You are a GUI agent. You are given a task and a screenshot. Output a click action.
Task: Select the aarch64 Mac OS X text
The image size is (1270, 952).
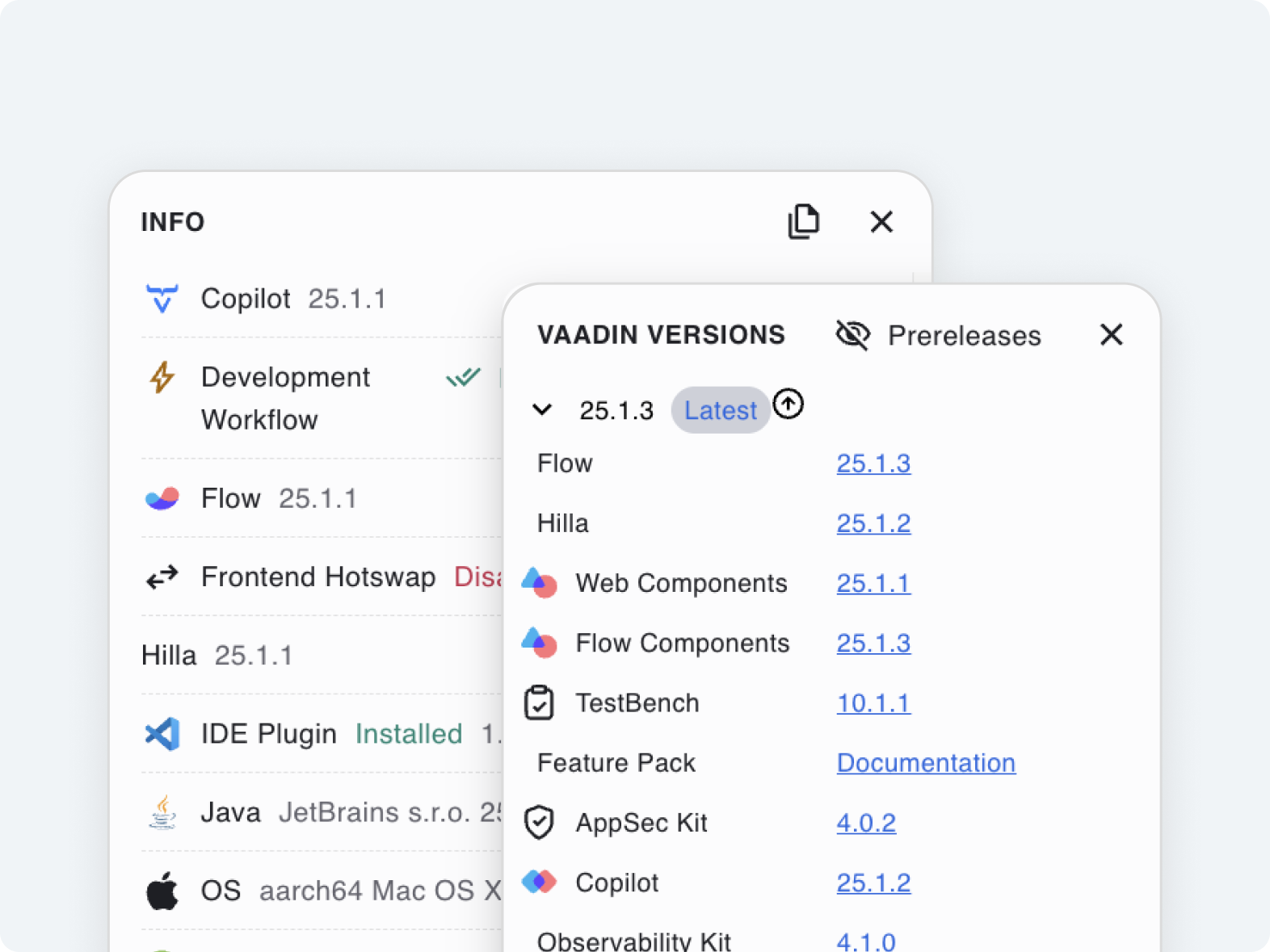[380, 890]
